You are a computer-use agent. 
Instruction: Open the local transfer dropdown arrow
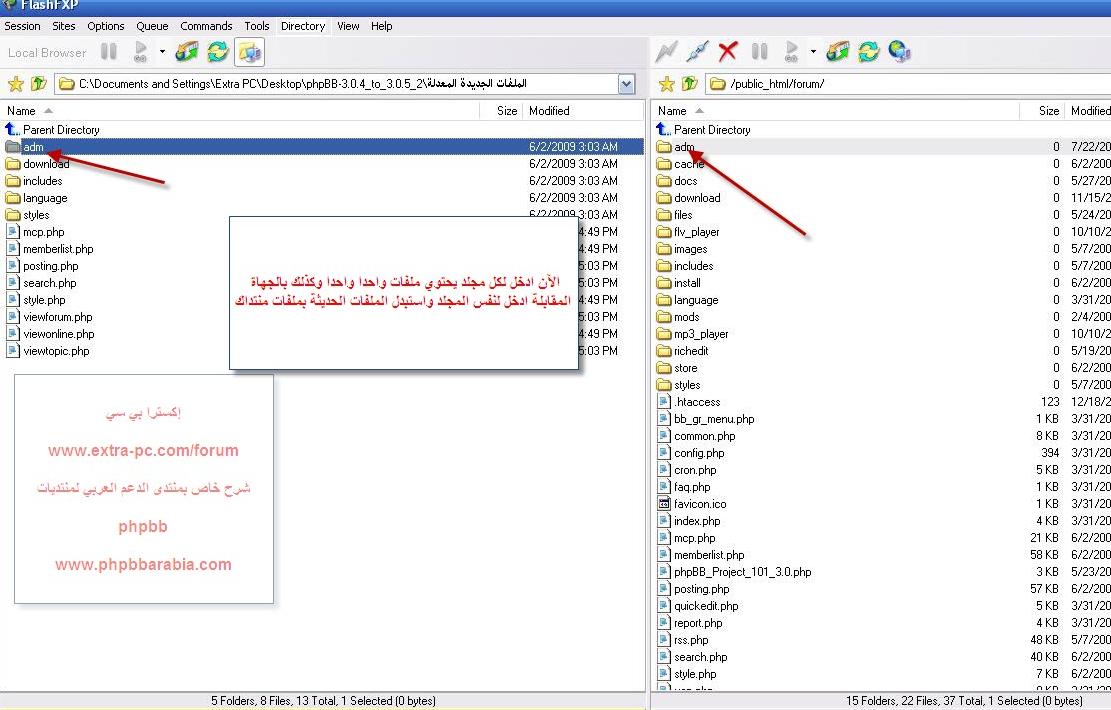[162, 52]
